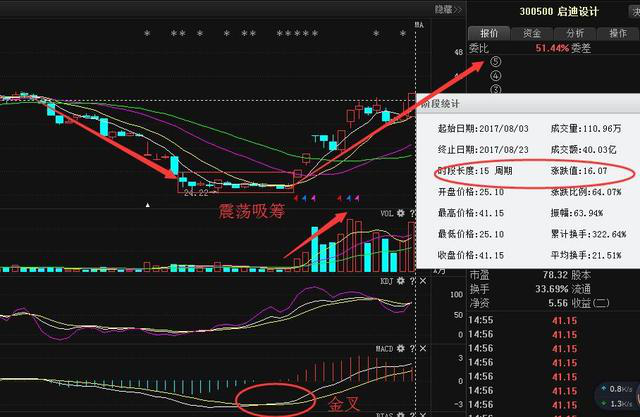Open KDJ indicator settings gear
Screen dimensions: 640x417
(399, 282)
